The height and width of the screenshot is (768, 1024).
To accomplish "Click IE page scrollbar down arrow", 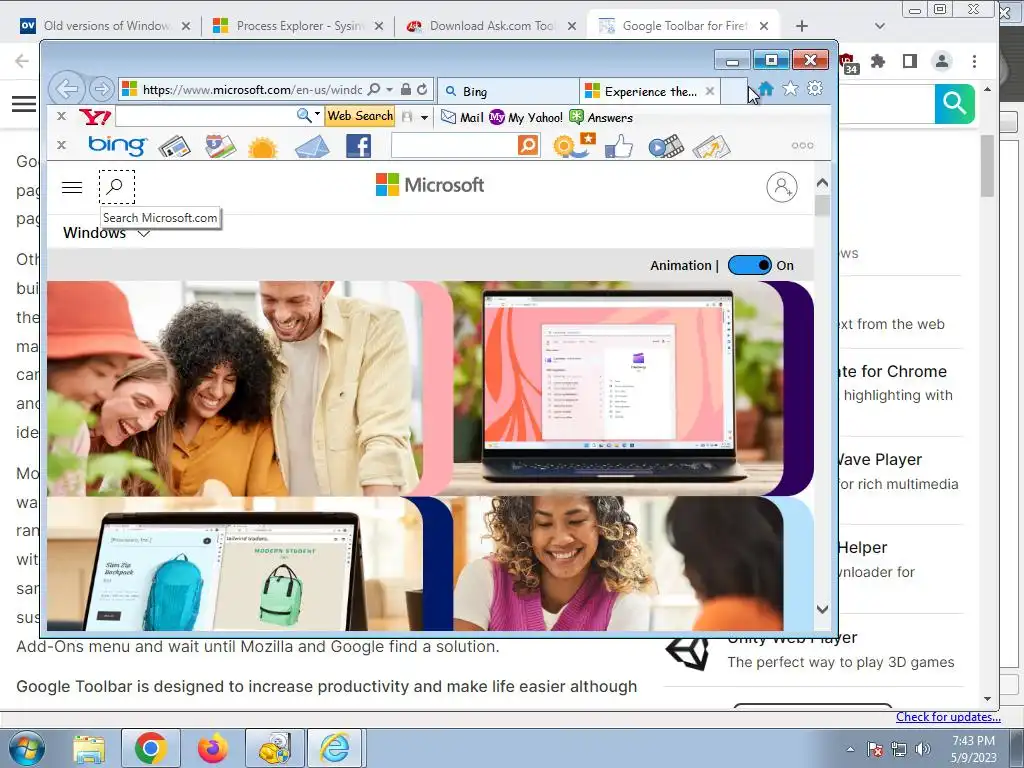I will 822,609.
